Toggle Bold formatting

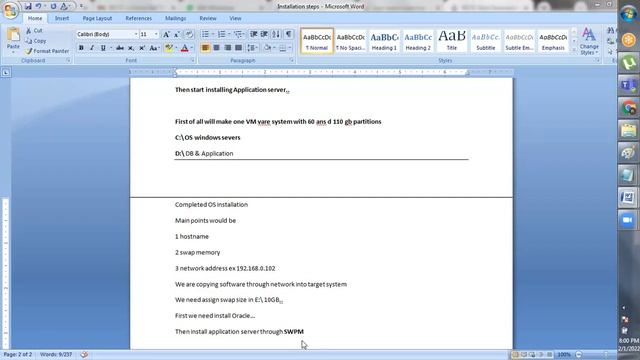click(81, 48)
